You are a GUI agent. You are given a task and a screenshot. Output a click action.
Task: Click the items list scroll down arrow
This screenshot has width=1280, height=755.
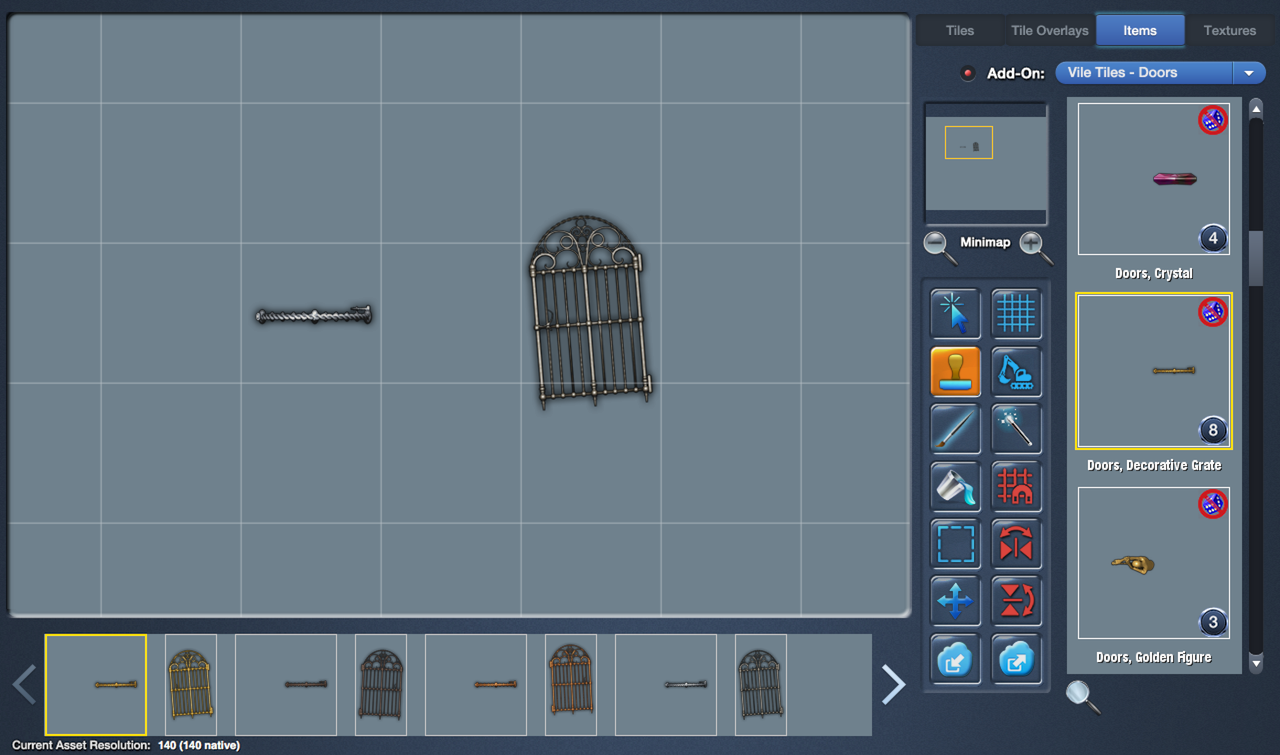[1256, 662]
